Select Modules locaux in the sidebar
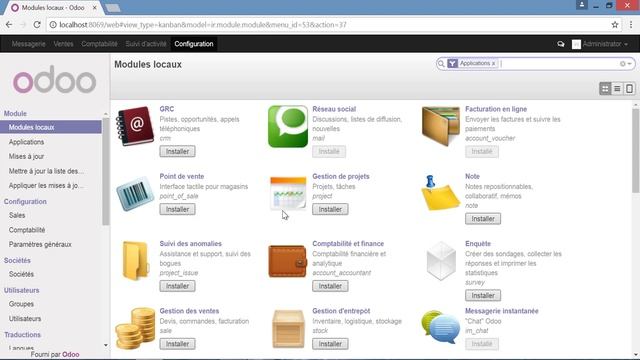This screenshot has height=360, width=640. click(51, 127)
